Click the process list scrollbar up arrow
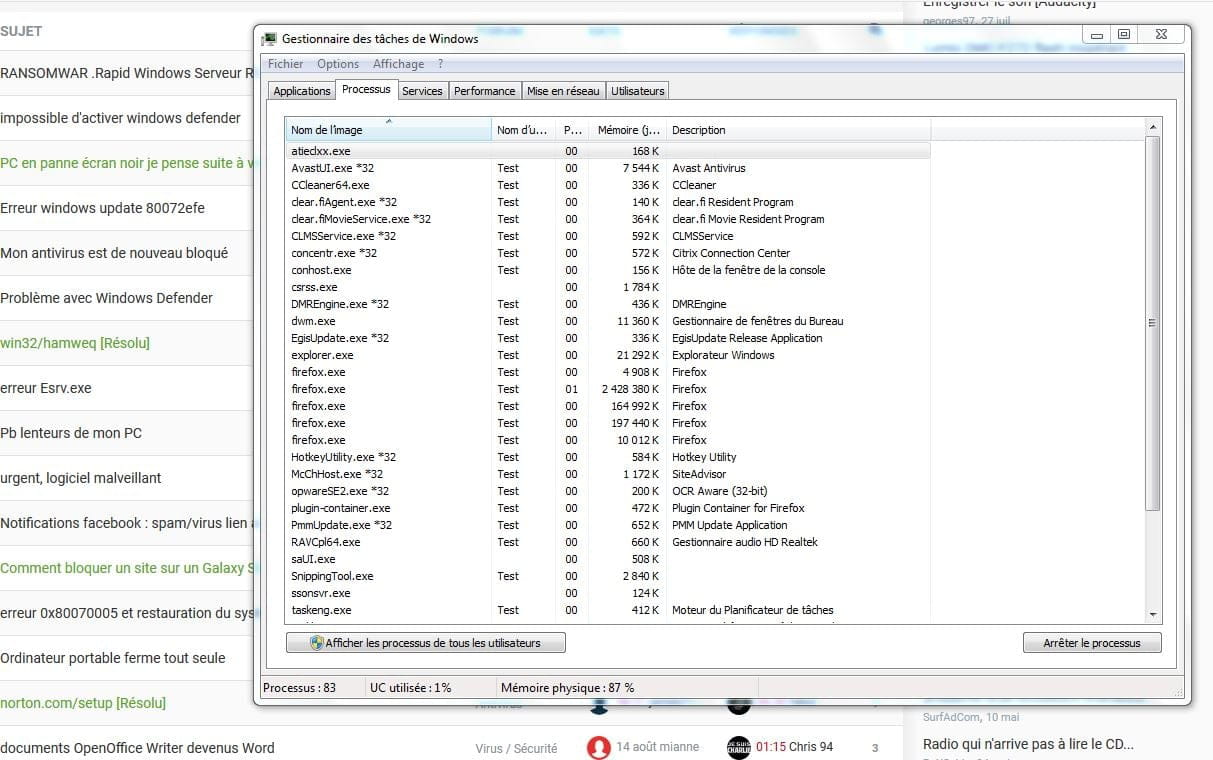 click(x=1152, y=127)
